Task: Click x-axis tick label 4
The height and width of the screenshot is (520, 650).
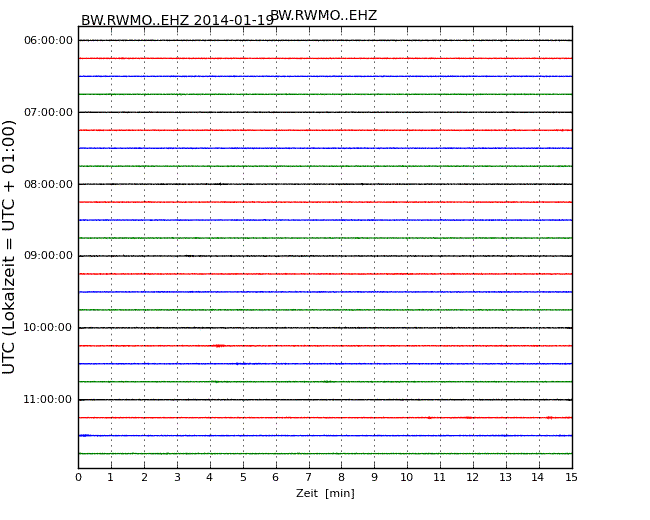Action: coord(210,478)
